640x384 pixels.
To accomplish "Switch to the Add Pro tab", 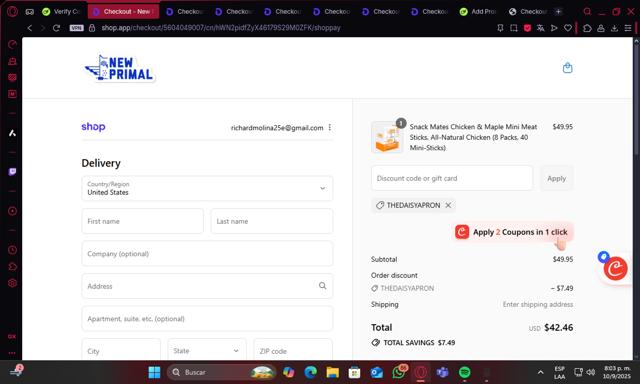I will pos(478,11).
